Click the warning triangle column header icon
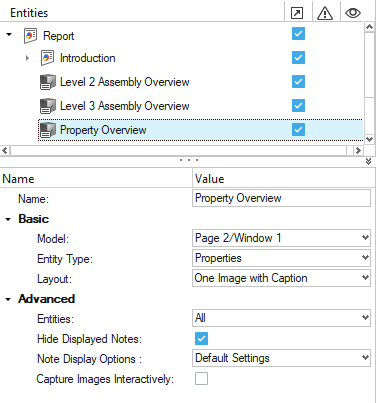Image resolution: width=379 pixels, height=403 pixels. pos(325,13)
